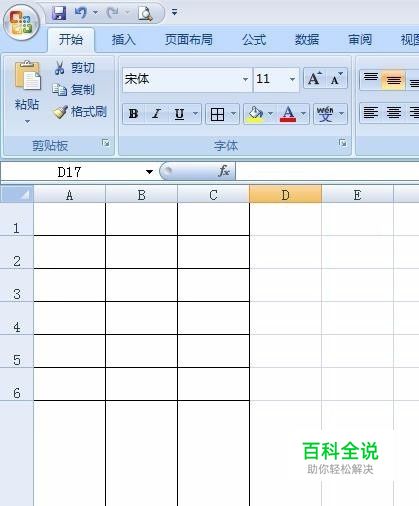The width and height of the screenshot is (419, 506).
Task: Select row 2 header
Action: point(17,252)
